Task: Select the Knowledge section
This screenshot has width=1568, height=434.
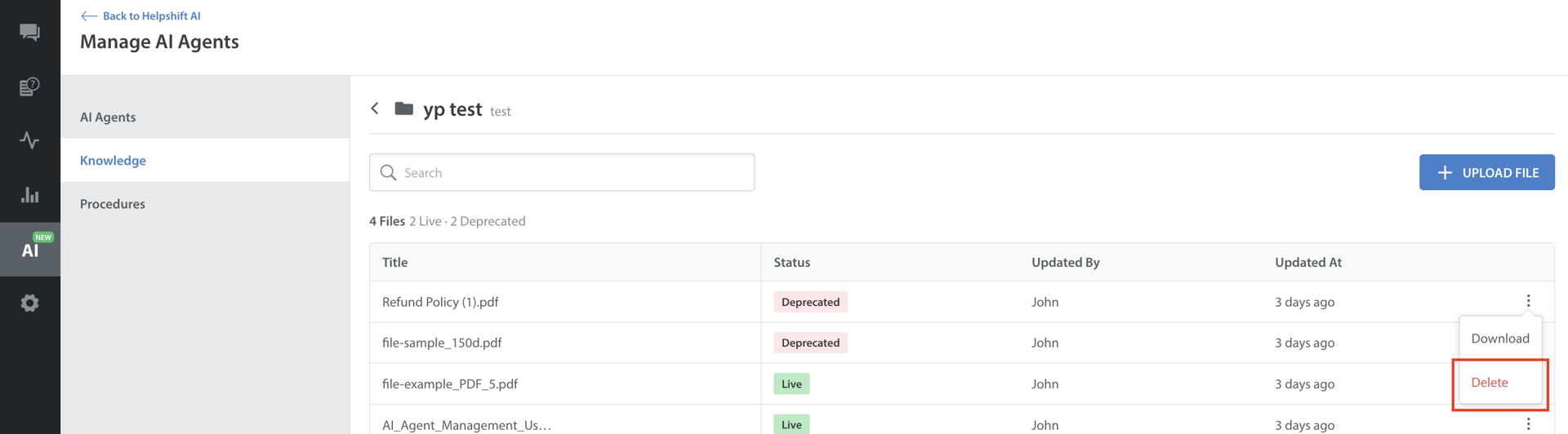Action: click(x=113, y=161)
